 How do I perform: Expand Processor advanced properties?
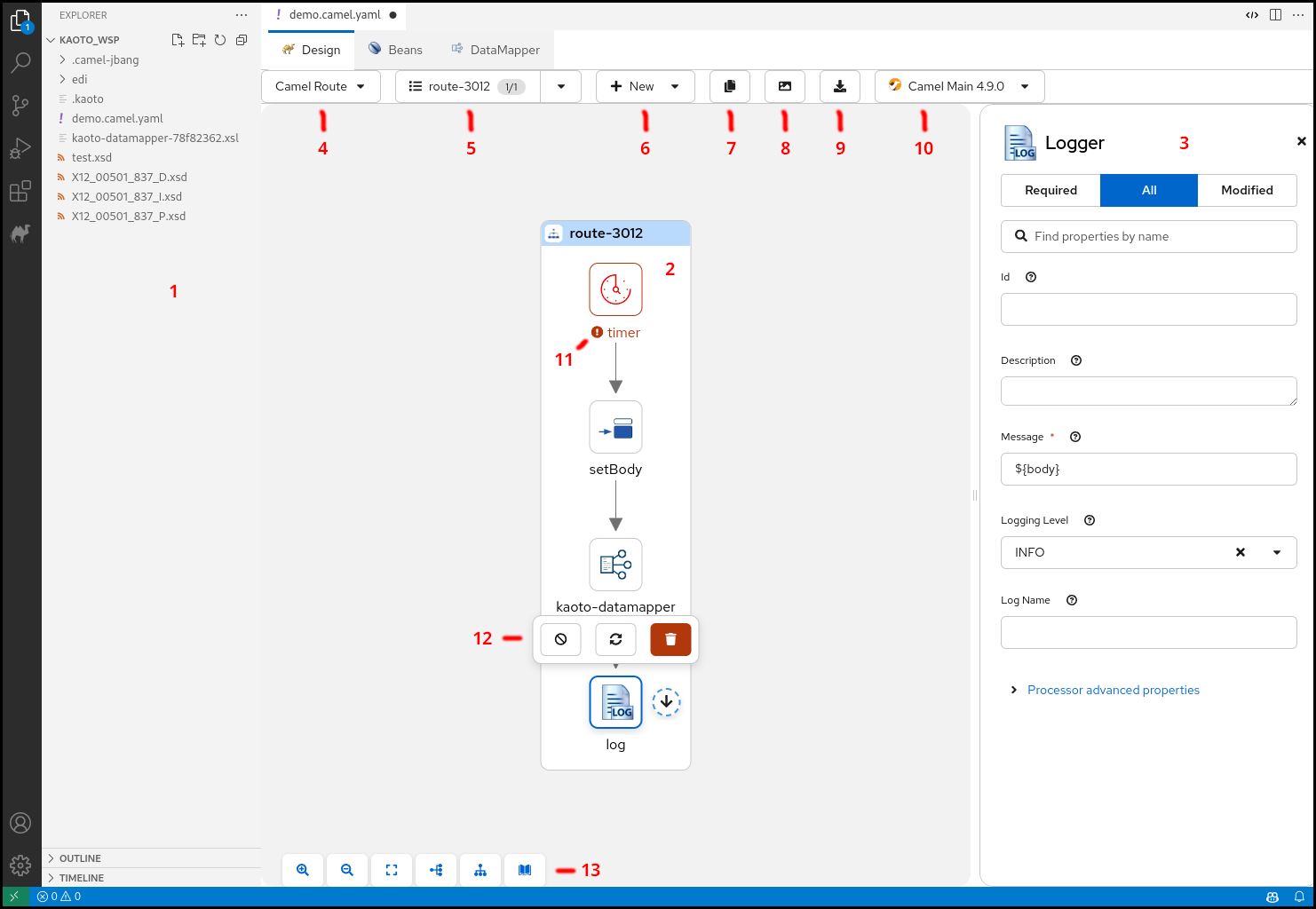click(x=1113, y=690)
